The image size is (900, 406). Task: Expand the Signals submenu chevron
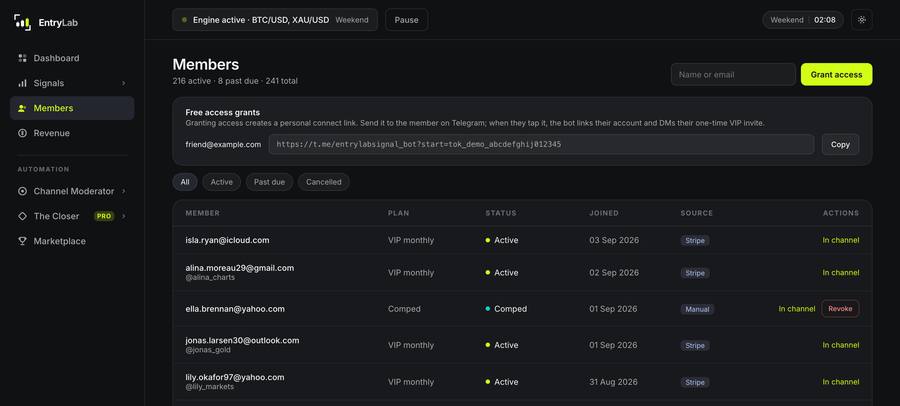tap(123, 83)
